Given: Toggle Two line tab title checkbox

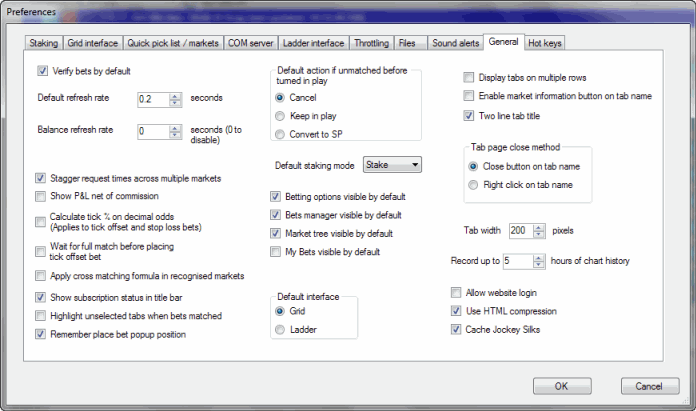Looking at the screenshot, I should tap(469, 115).
